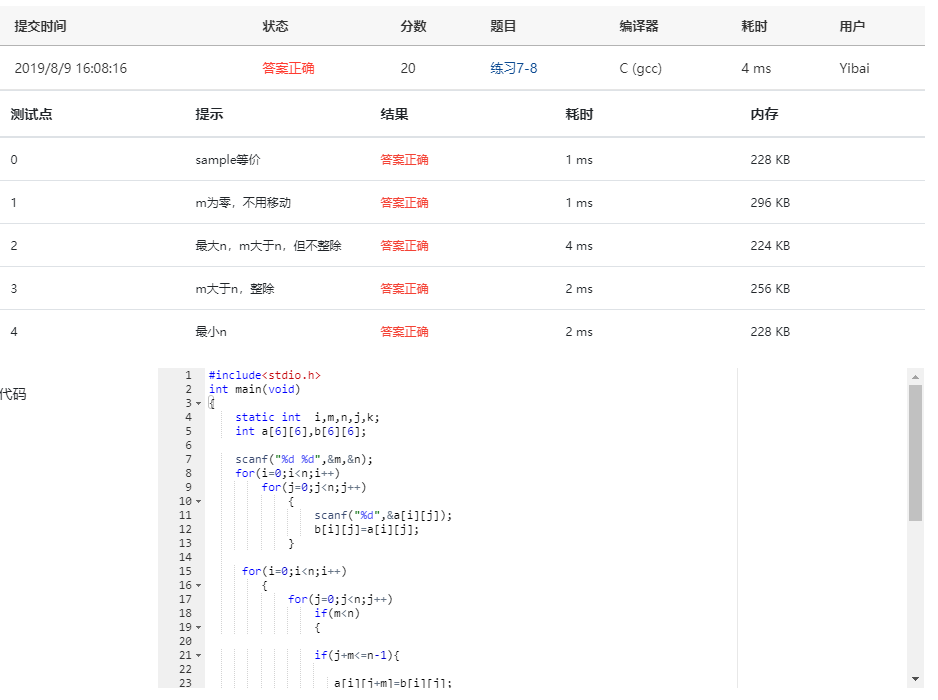
Task: Click code line #include<stdio.h>
Action: click(x=264, y=375)
